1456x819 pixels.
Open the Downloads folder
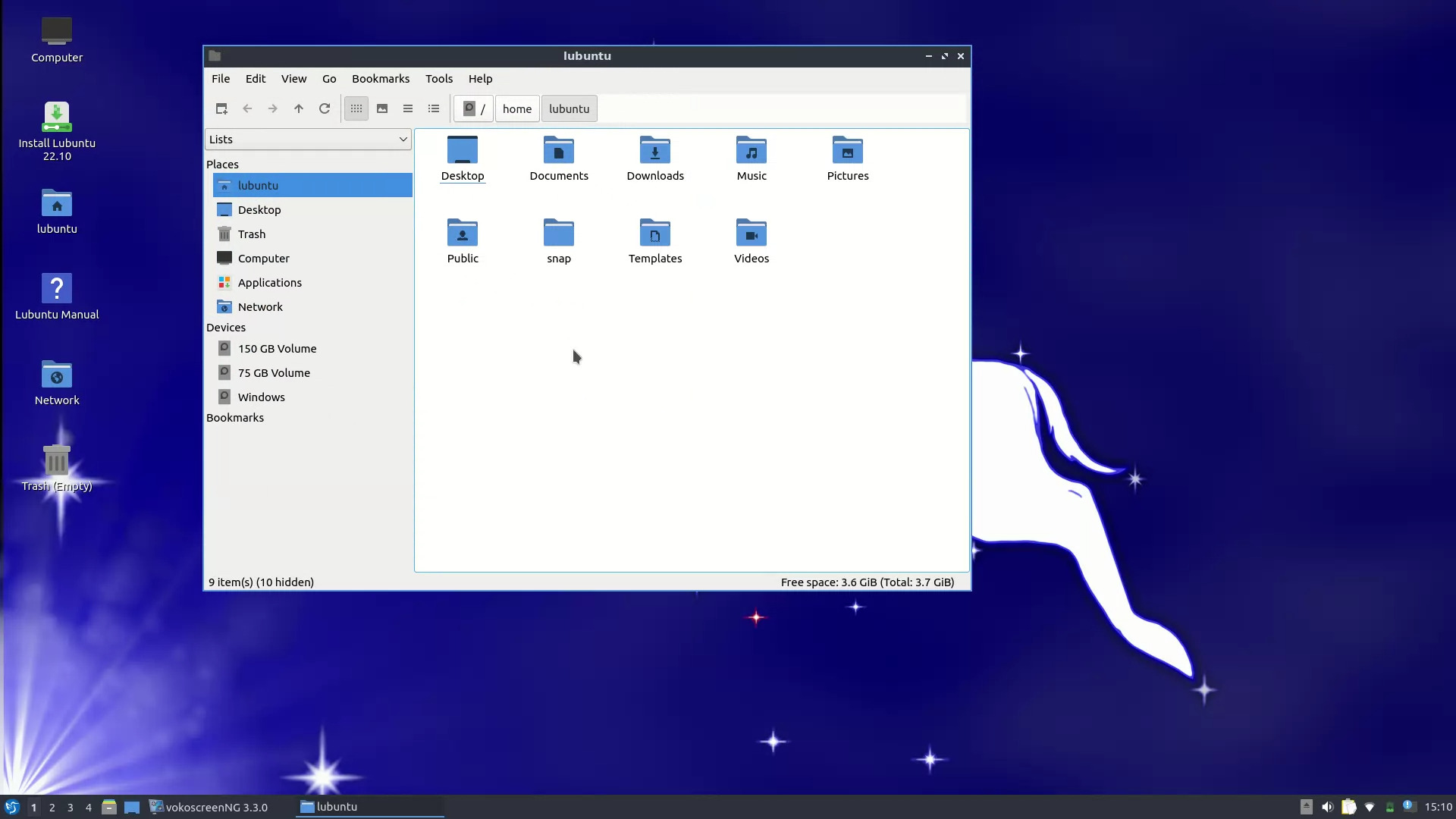click(655, 159)
